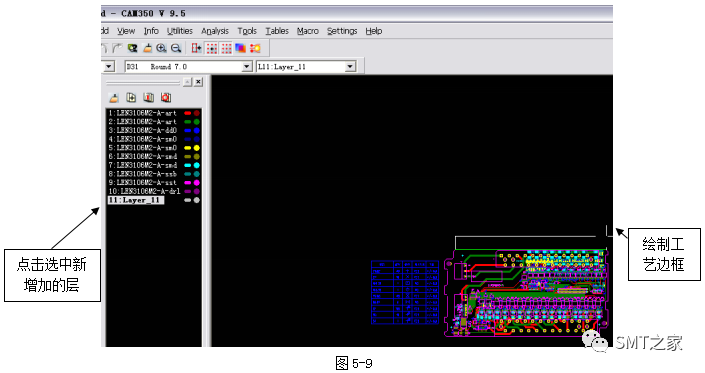705x373 pixels.
Task: Click the redraw broom icon in layer panel
Action: 114,98
